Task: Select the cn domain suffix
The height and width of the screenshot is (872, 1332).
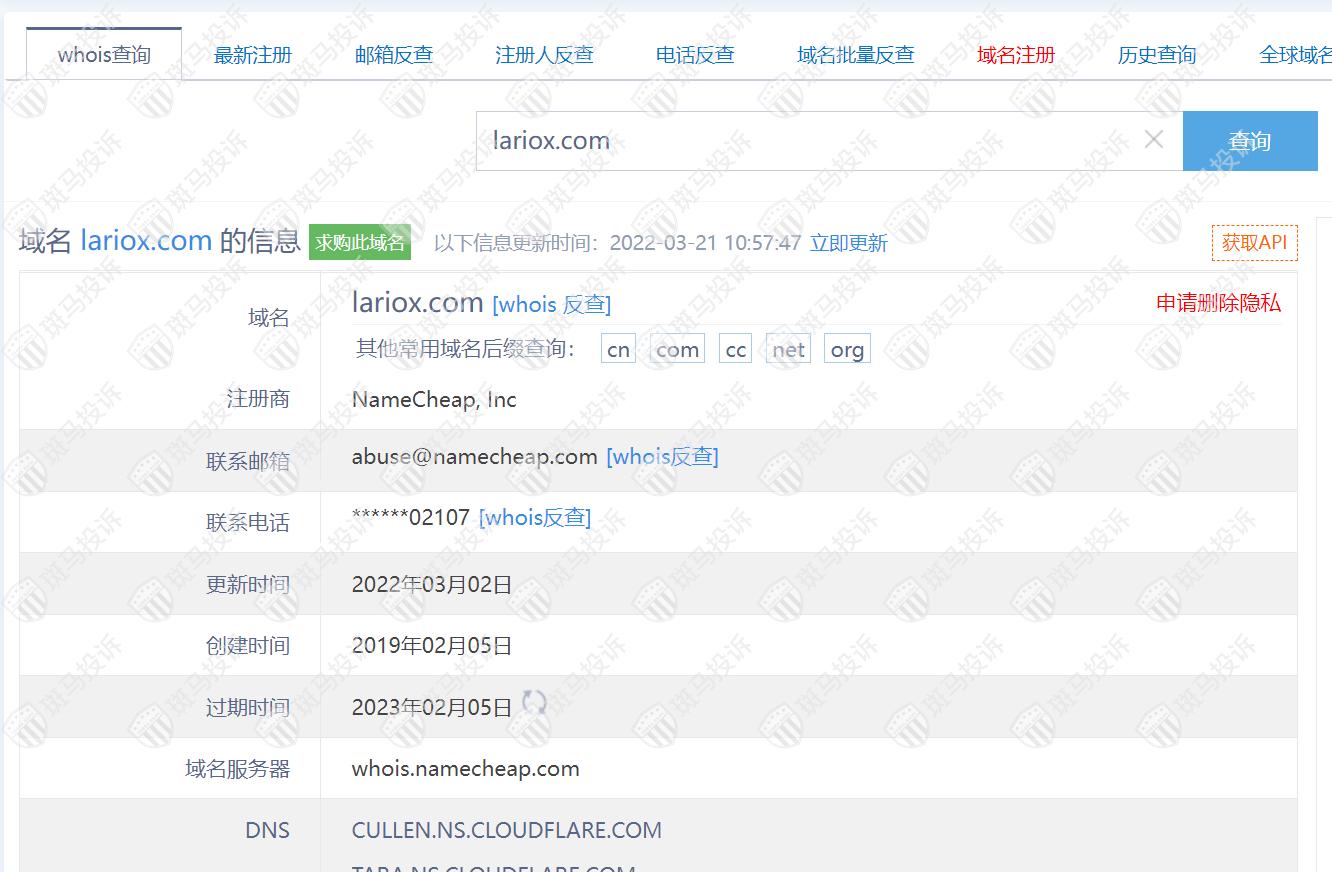Action: [x=618, y=349]
